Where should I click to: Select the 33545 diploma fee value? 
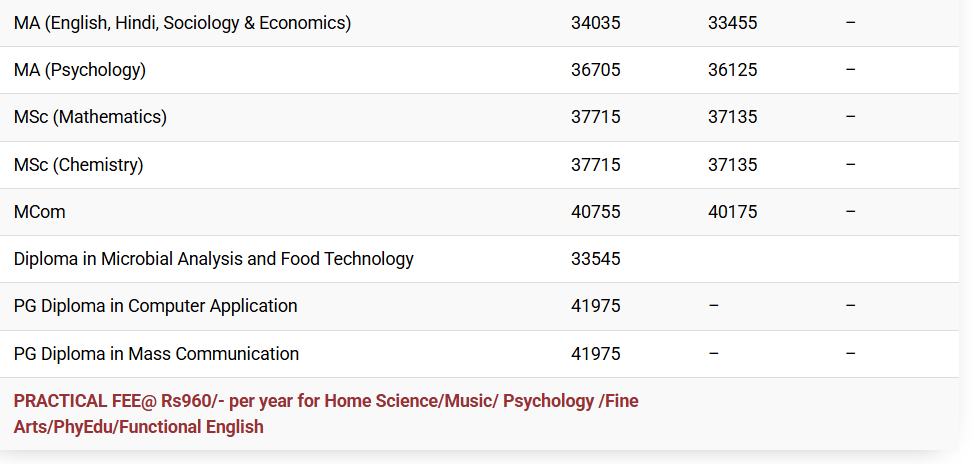(x=596, y=259)
